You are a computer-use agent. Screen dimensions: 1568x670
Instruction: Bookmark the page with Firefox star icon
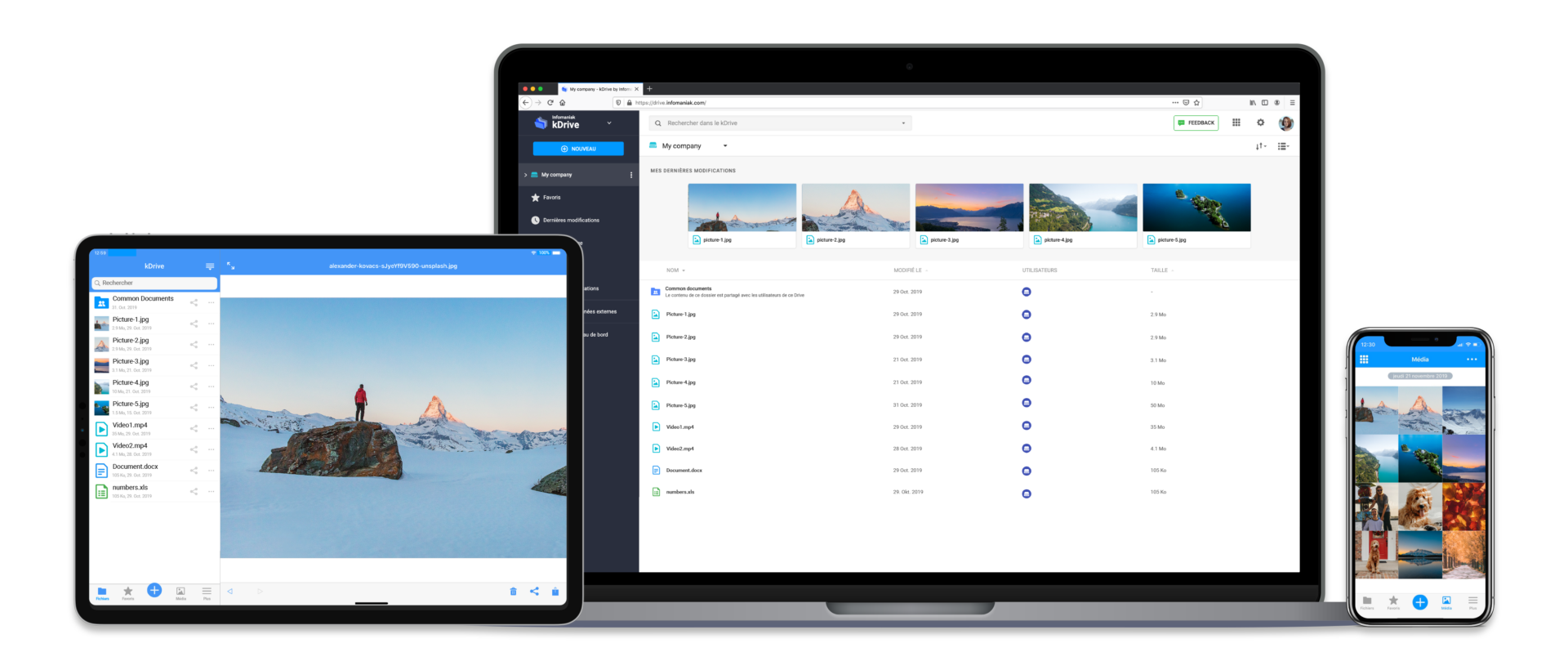pos(1196,103)
